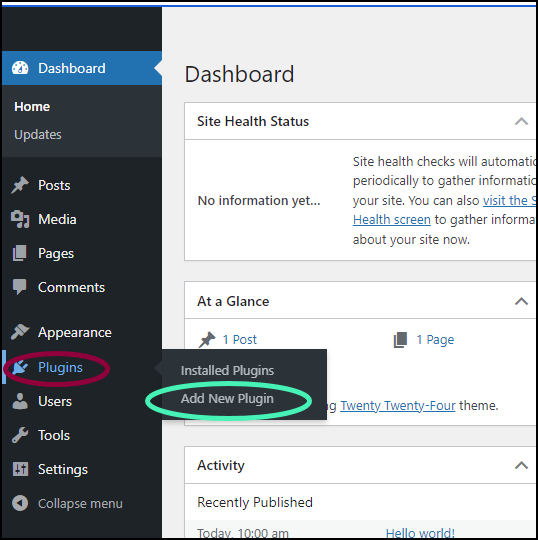Open the 1 Post link
This screenshot has height=540, width=538.
coord(240,340)
